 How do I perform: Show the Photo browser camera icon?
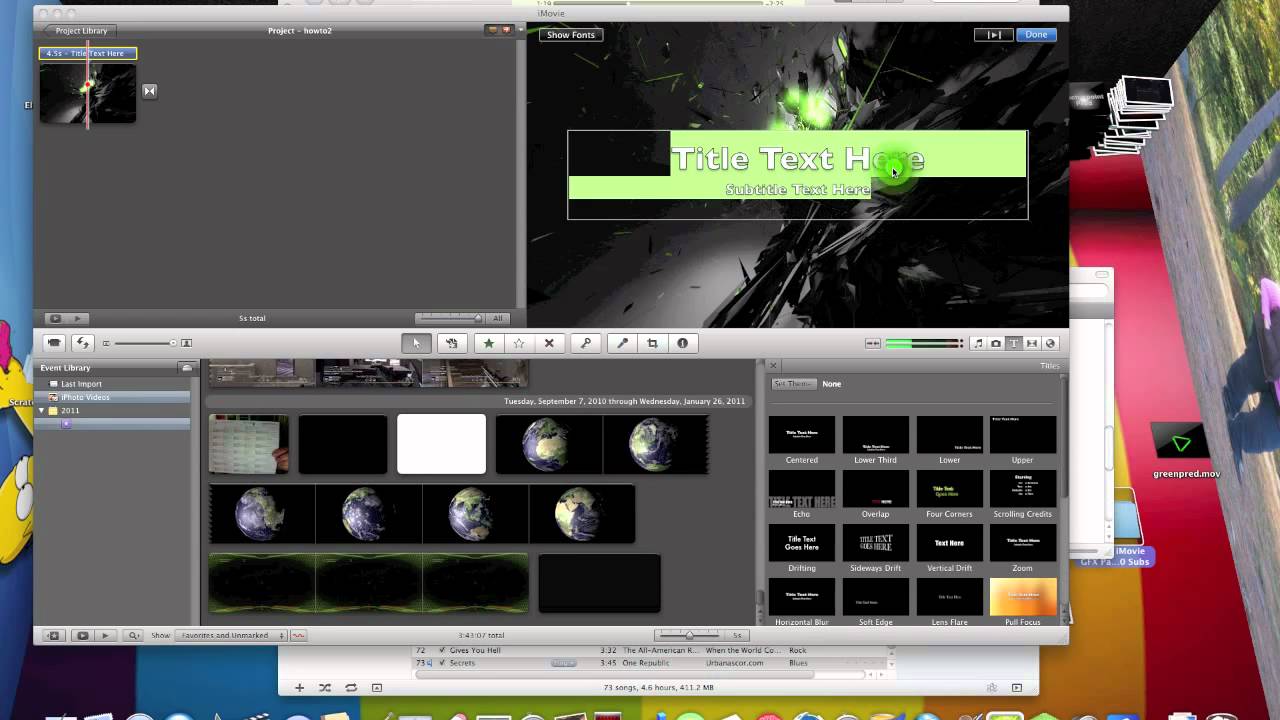click(996, 343)
